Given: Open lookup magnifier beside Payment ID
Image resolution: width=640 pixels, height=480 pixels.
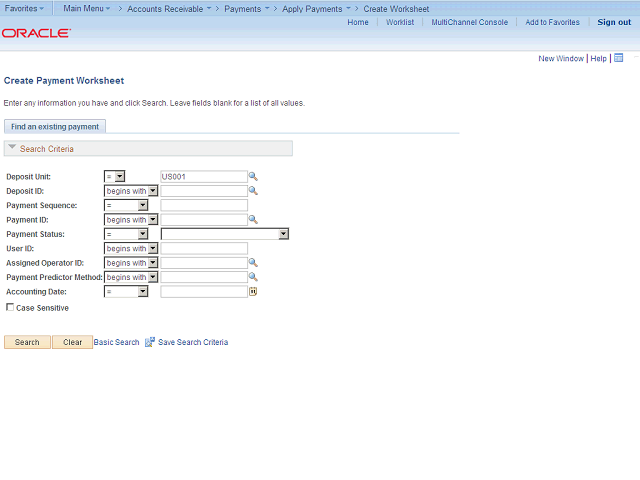Looking at the screenshot, I should [x=253, y=220].
